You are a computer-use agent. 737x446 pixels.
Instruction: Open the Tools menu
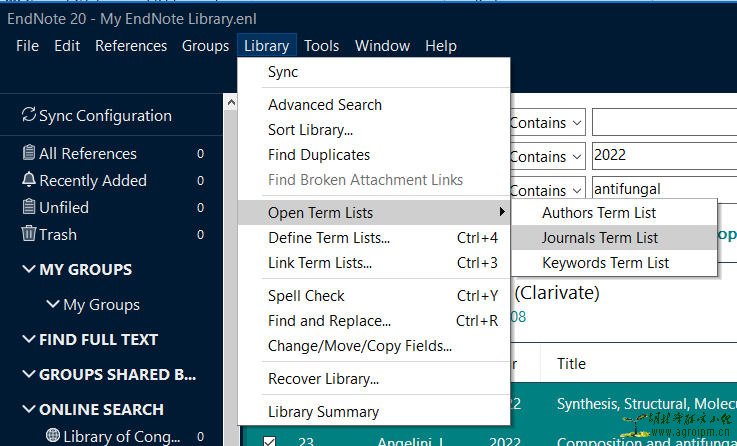coord(321,45)
